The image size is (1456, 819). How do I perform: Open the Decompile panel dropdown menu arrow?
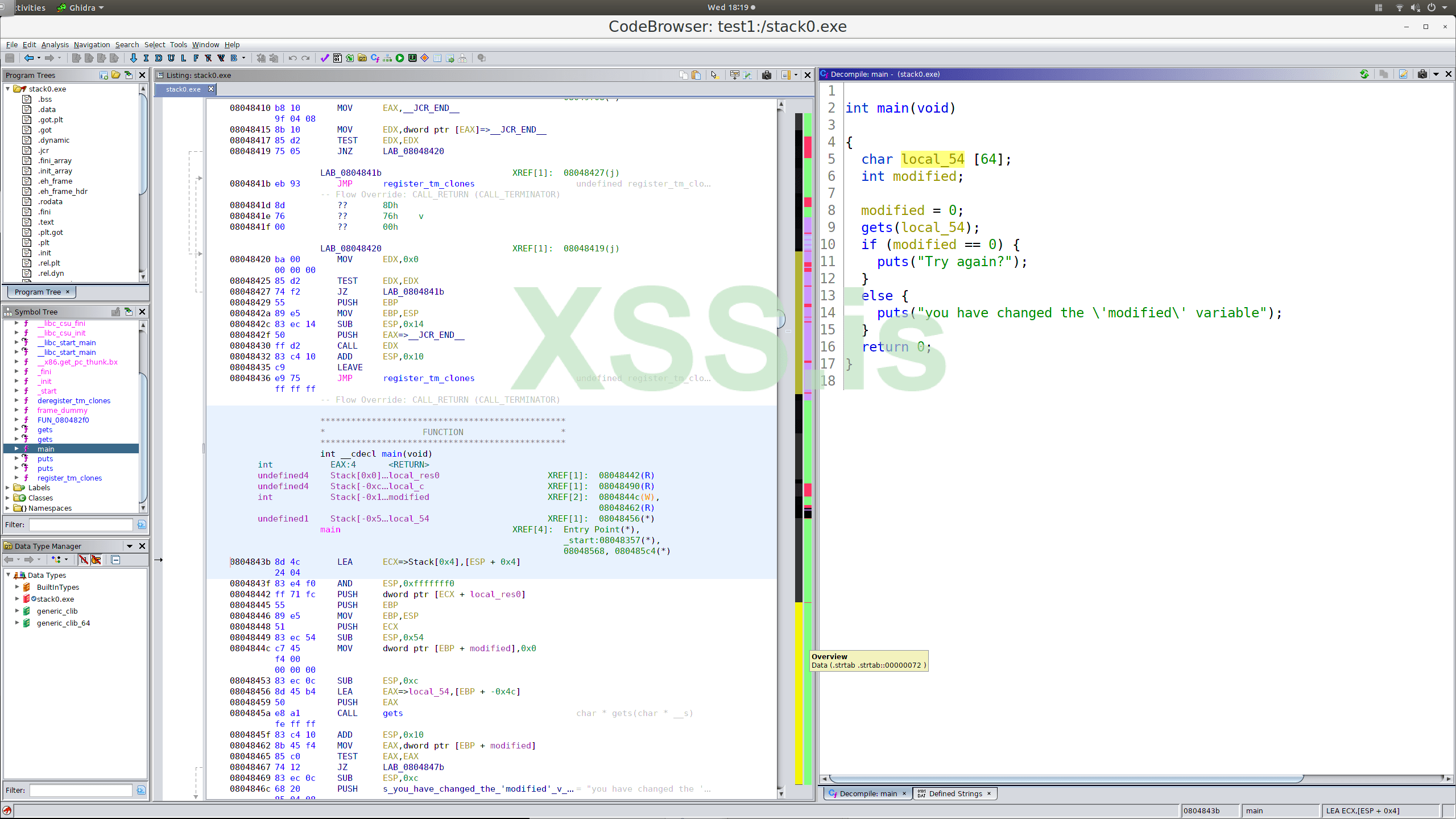(x=1436, y=75)
